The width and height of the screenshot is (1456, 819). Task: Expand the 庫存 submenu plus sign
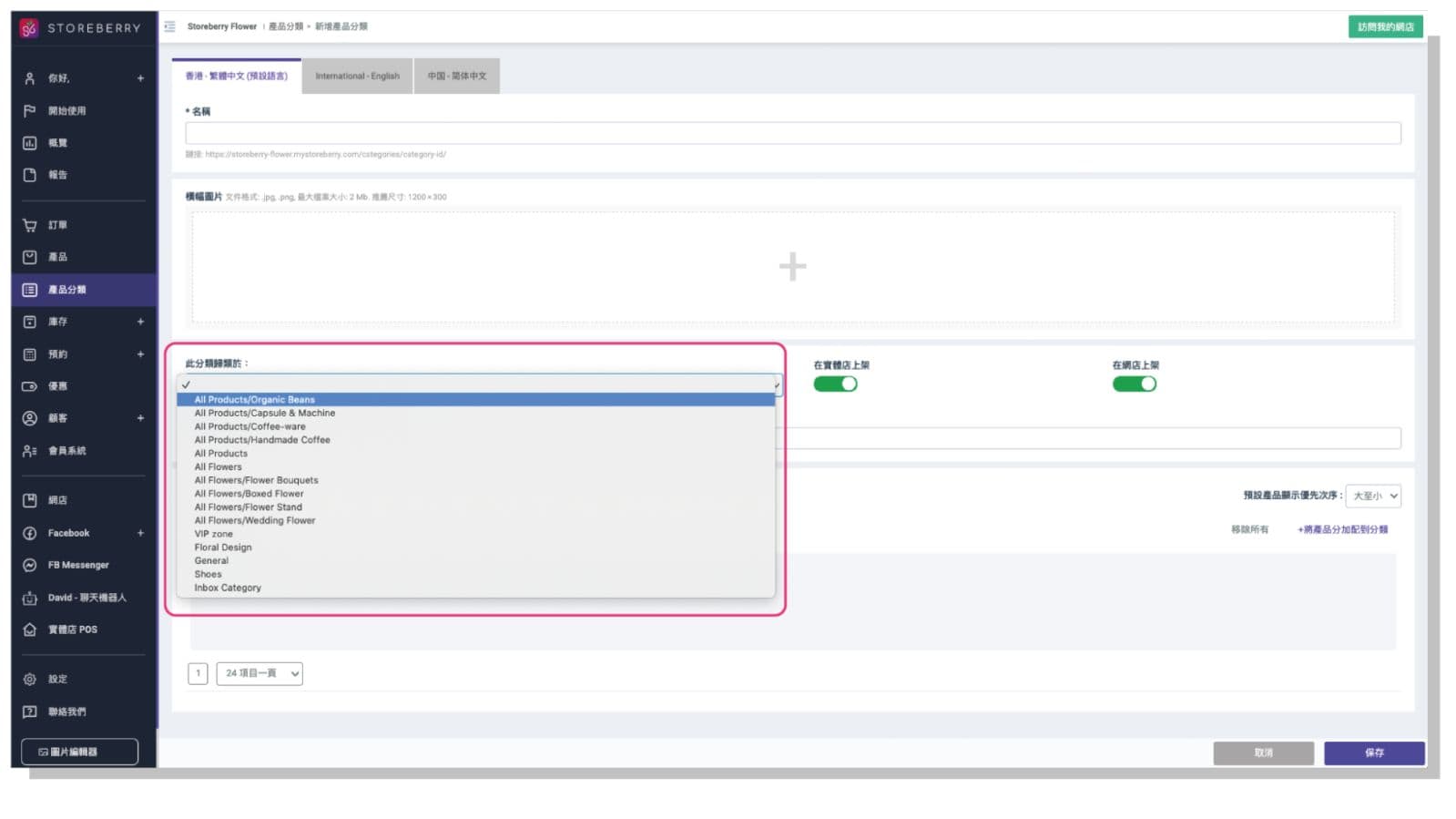(x=140, y=322)
